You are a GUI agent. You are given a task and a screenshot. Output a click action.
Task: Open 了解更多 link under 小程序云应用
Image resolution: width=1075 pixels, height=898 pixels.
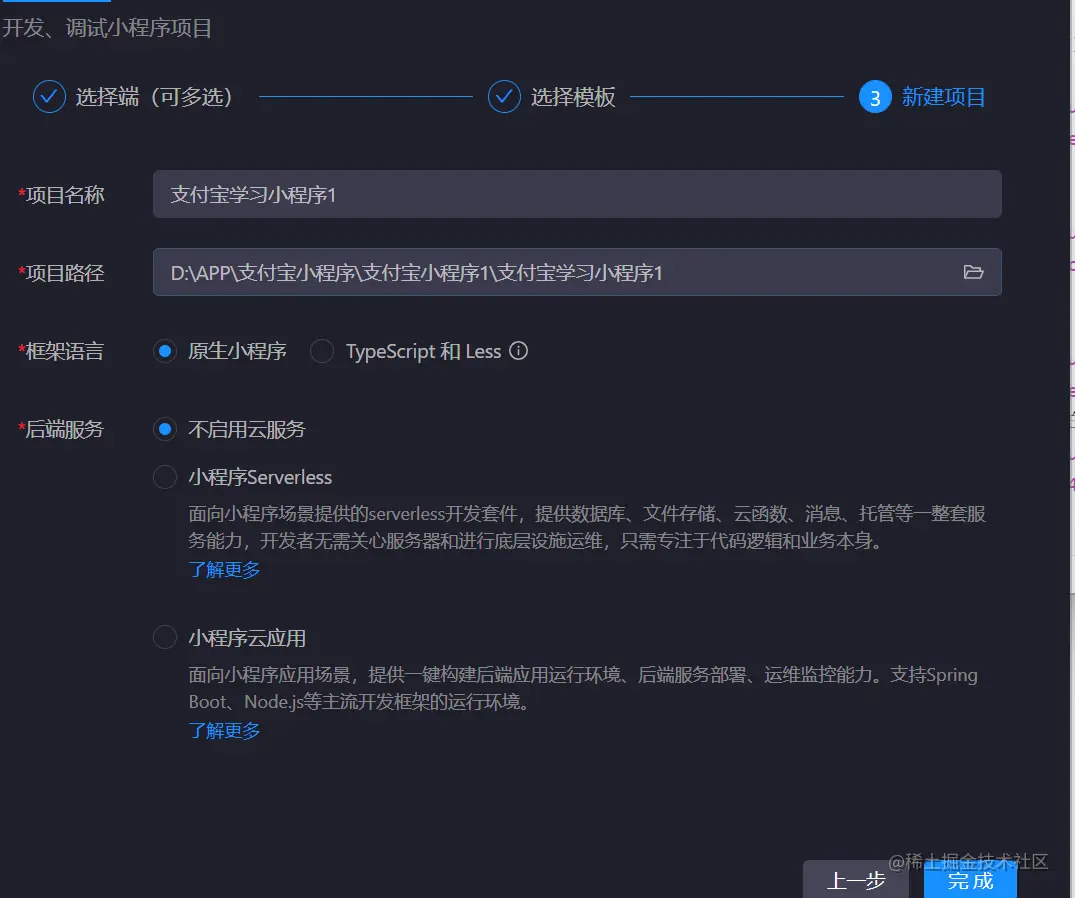pos(224,731)
